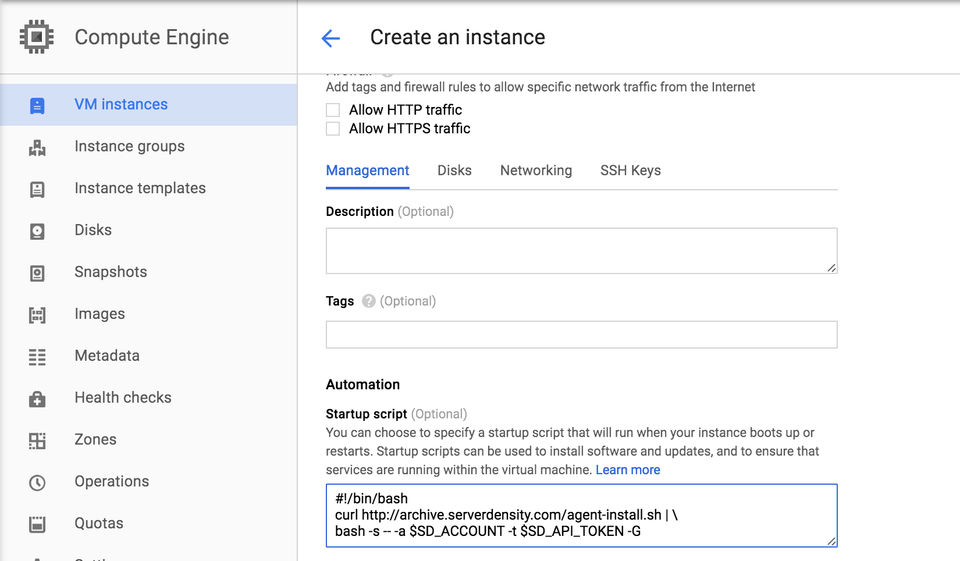Open Operations clock icon
This screenshot has height=561, width=960.
pos(37,483)
